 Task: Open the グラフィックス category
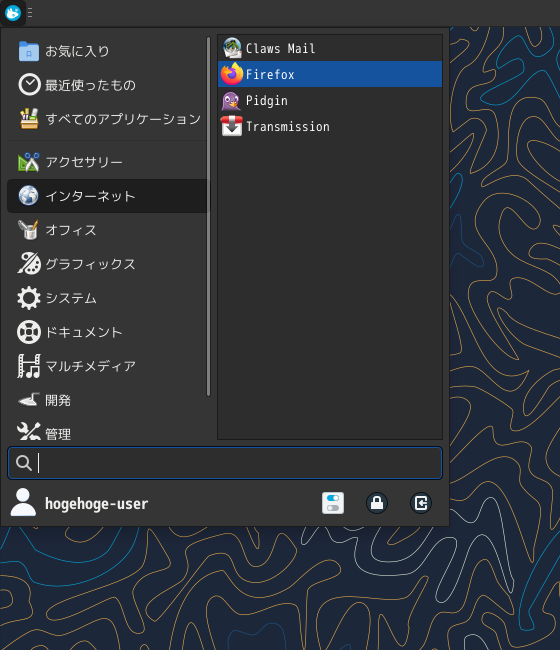pos(107,264)
